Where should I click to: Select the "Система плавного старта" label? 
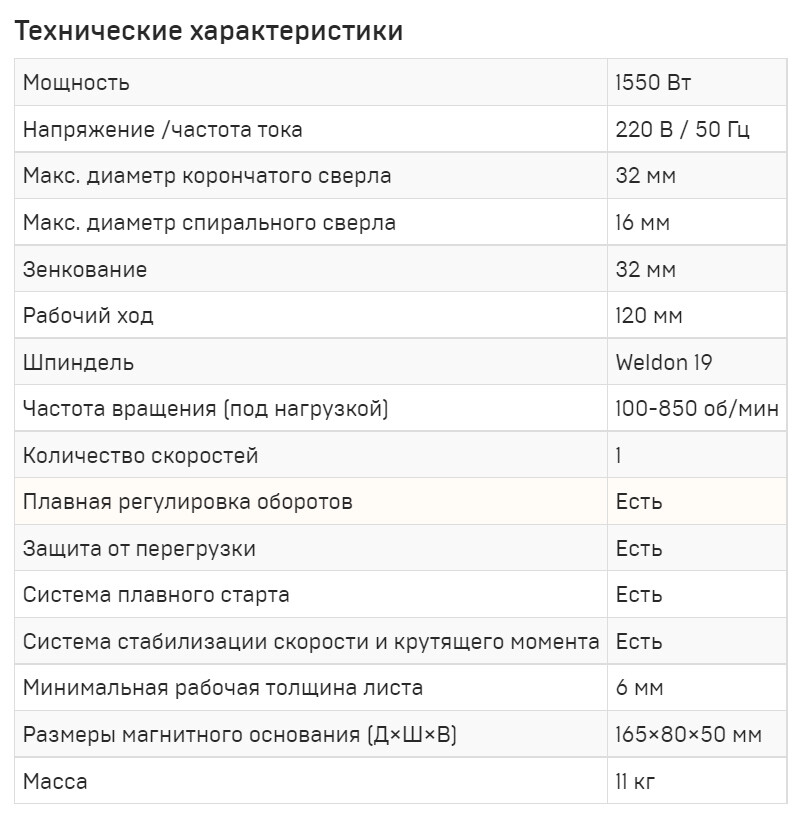pyautogui.click(x=156, y=595)
